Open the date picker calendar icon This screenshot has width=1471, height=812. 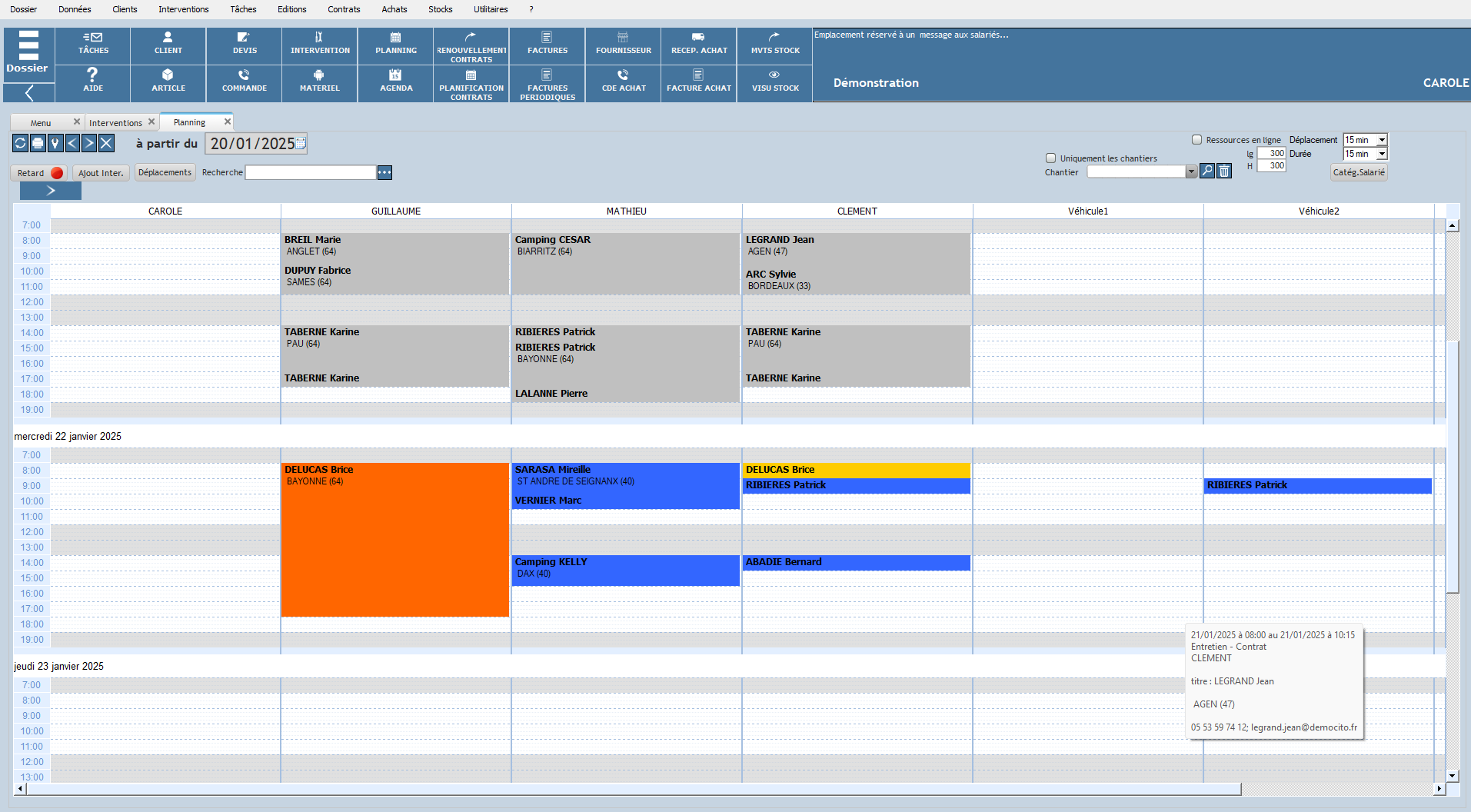tap(301, 143)
